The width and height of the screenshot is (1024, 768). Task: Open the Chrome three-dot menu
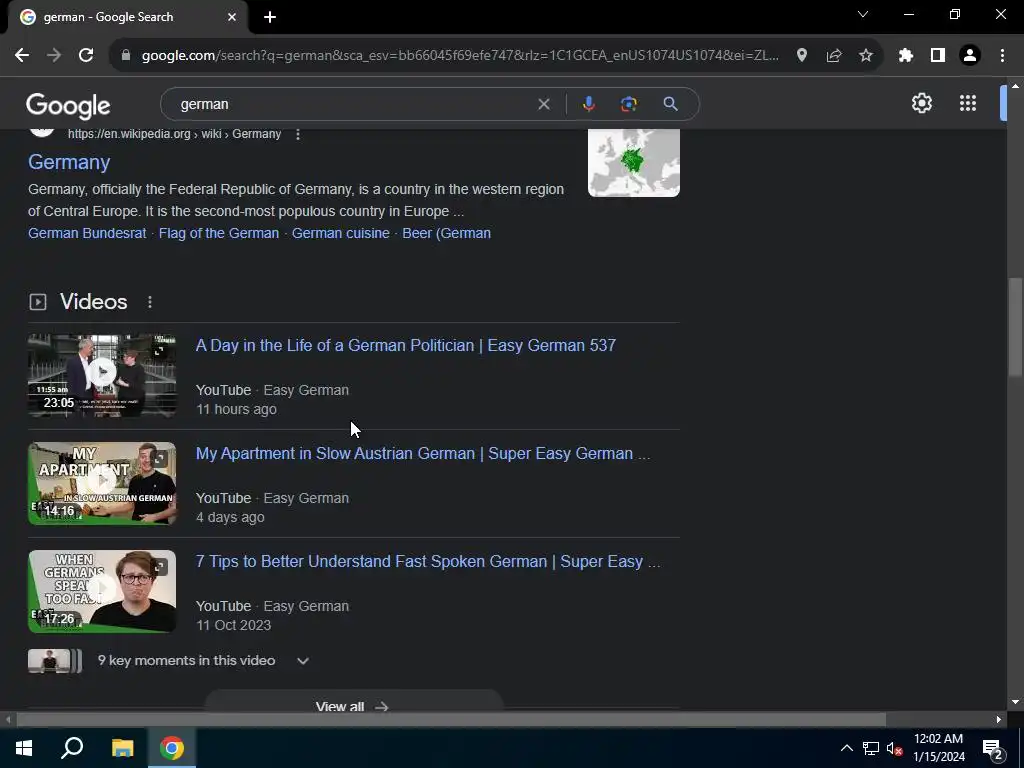pyautogui.click(x=1002, y=56)
